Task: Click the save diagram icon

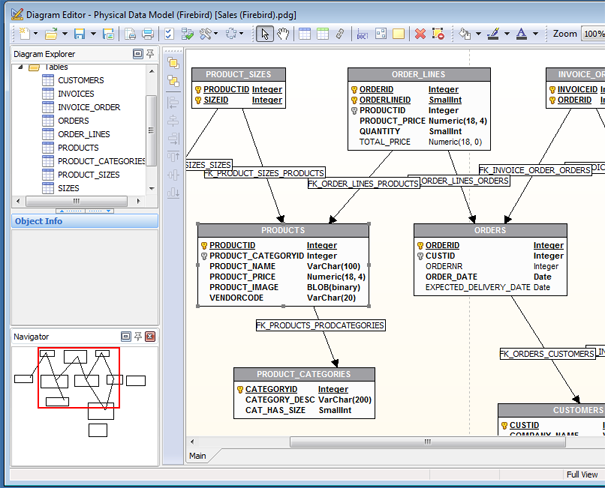Action: coord(78,34)
